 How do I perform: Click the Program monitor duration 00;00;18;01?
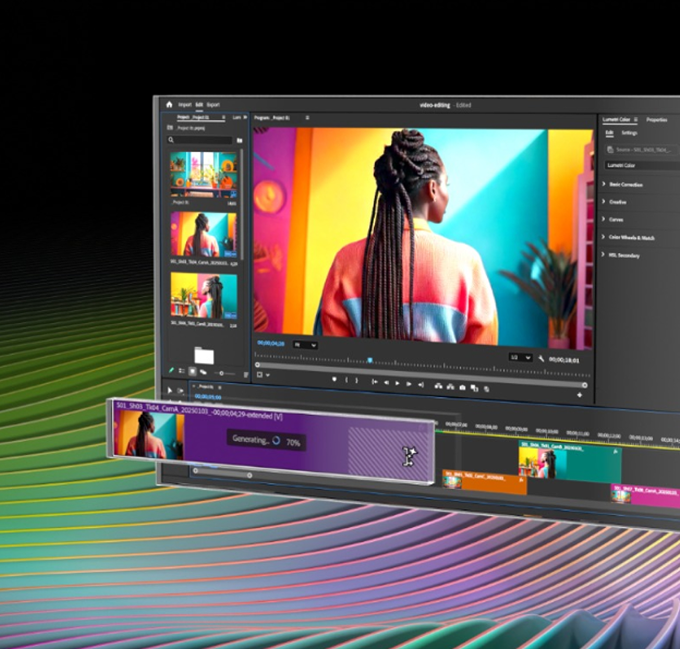(564, 360)
